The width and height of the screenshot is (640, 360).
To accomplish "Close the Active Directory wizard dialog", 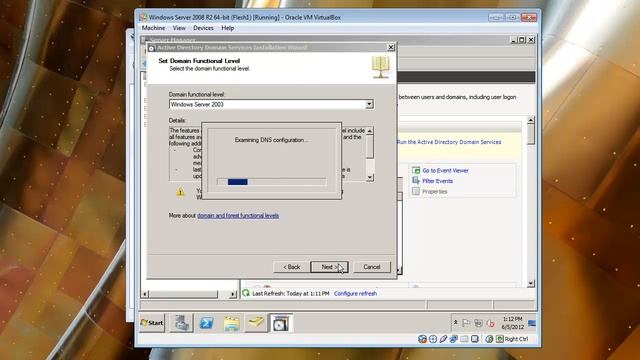I will tap(391, 47).
